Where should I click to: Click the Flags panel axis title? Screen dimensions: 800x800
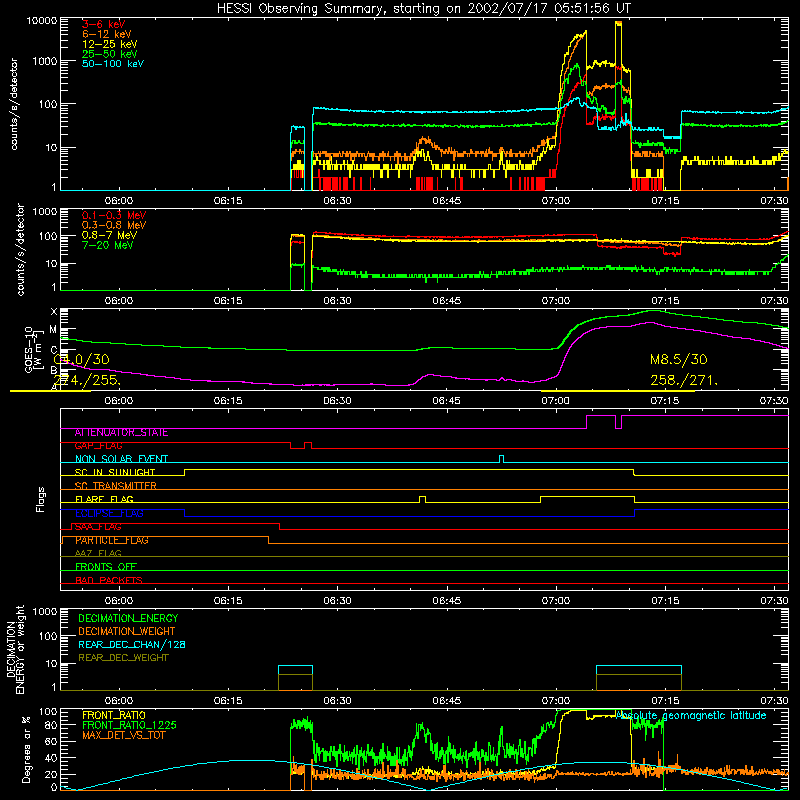(x=40, y=499)
